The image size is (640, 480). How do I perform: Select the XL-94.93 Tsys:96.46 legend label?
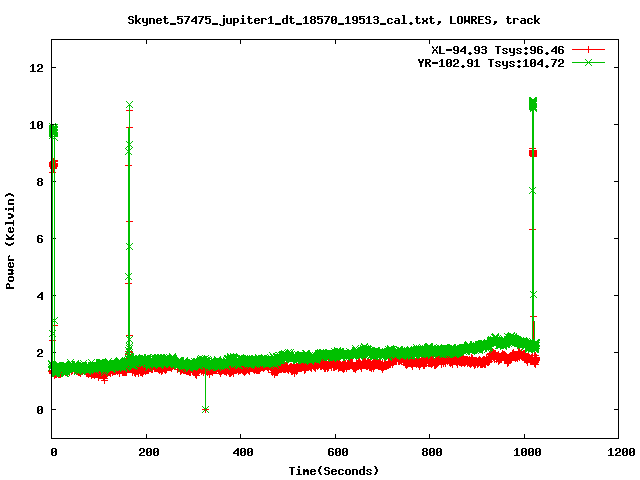498,50
